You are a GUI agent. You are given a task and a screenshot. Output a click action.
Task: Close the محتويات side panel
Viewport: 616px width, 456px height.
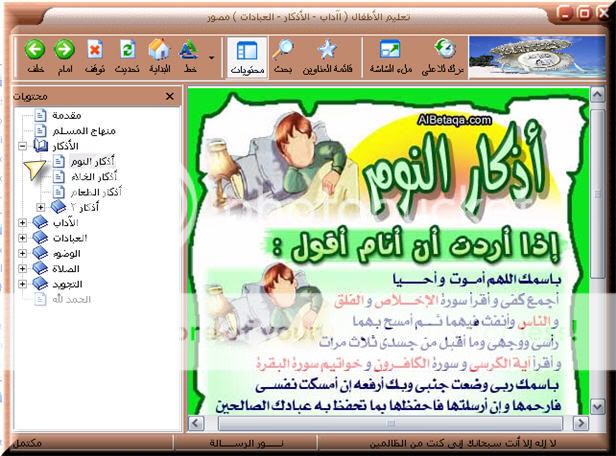pyautogui.click(x=170, y=96)
